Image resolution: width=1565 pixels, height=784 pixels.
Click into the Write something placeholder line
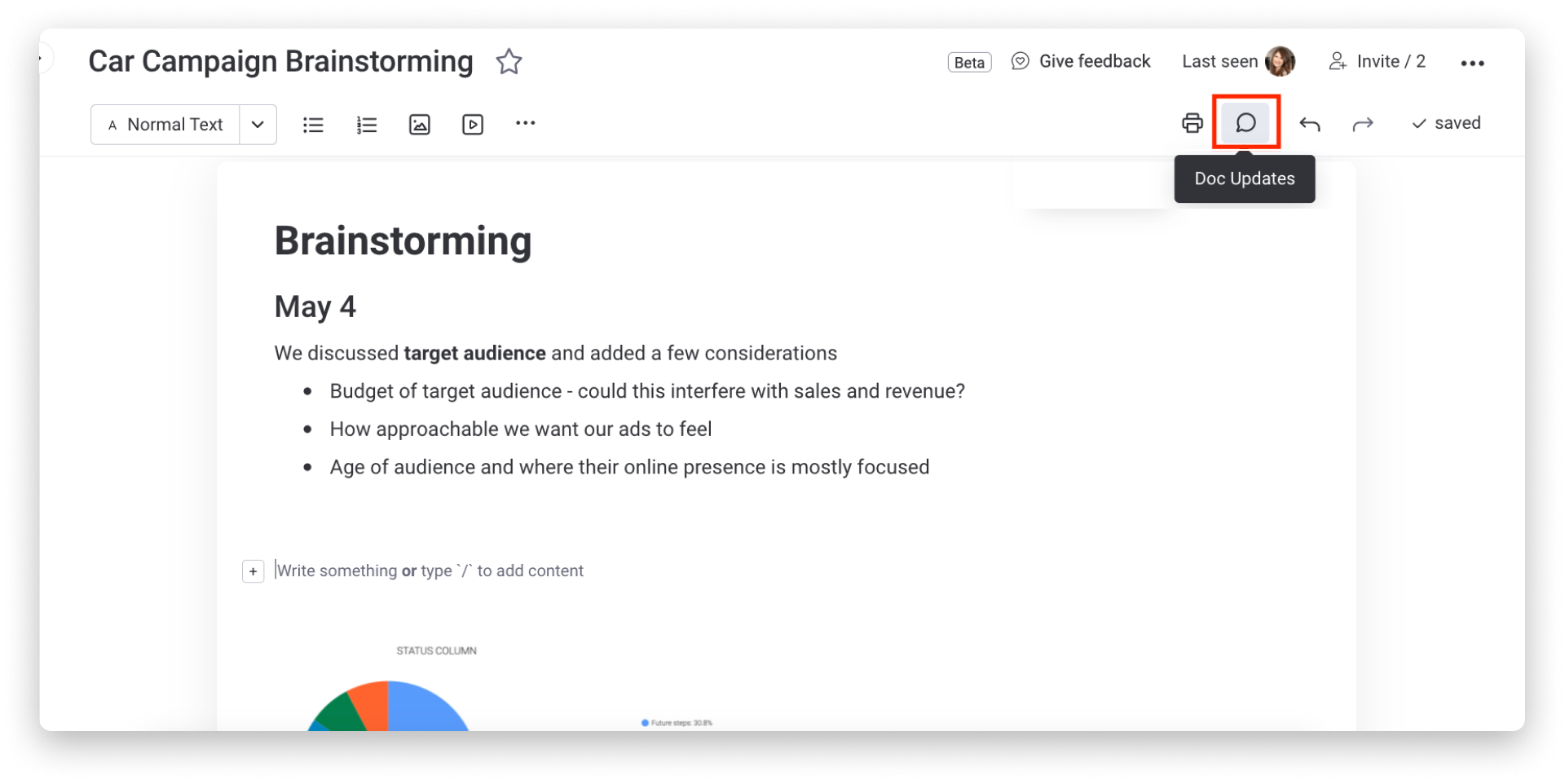(x=429, y=570)
